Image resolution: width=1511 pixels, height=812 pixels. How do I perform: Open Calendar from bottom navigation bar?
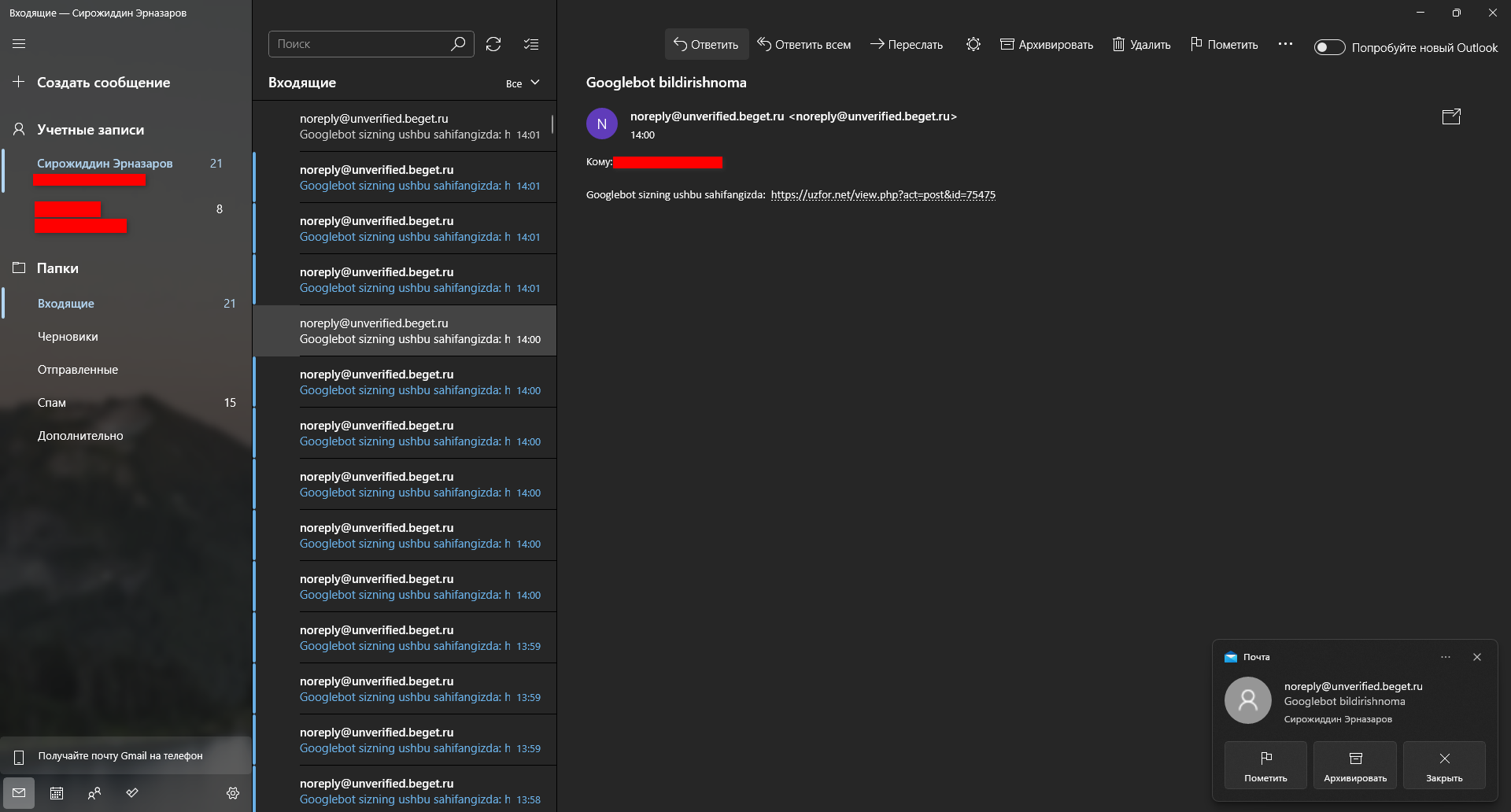click(57, 793)
